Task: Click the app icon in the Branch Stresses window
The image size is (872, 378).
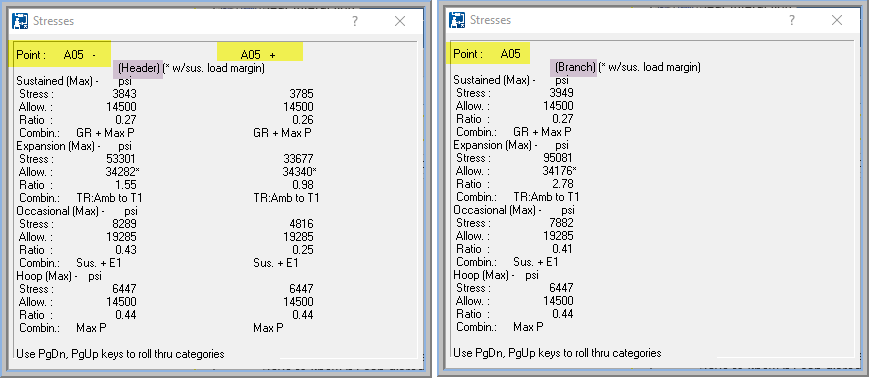Action: tap(457, 20)
